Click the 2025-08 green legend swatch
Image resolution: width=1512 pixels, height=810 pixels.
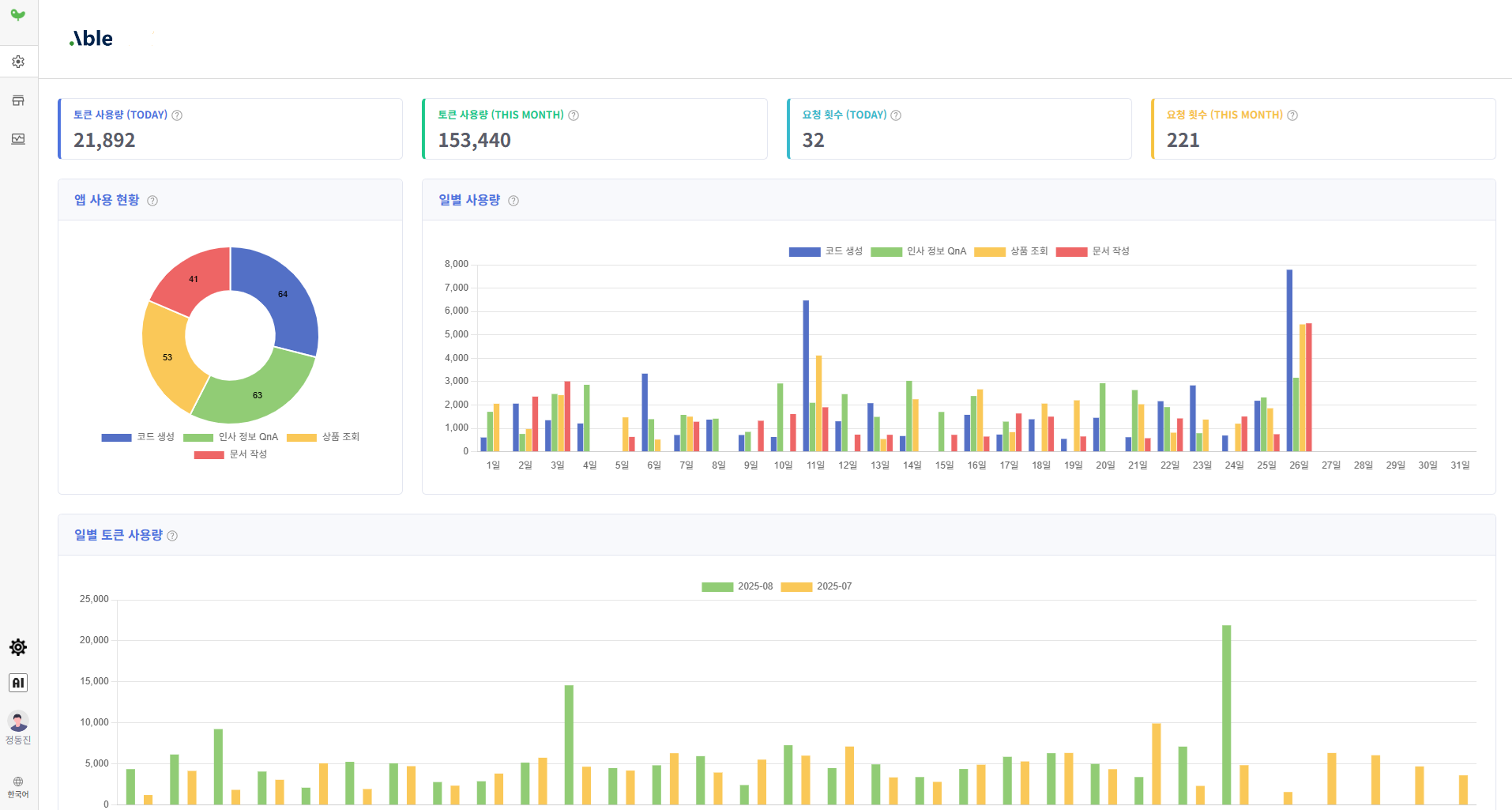pyautogui.click(x=717, y=587)
